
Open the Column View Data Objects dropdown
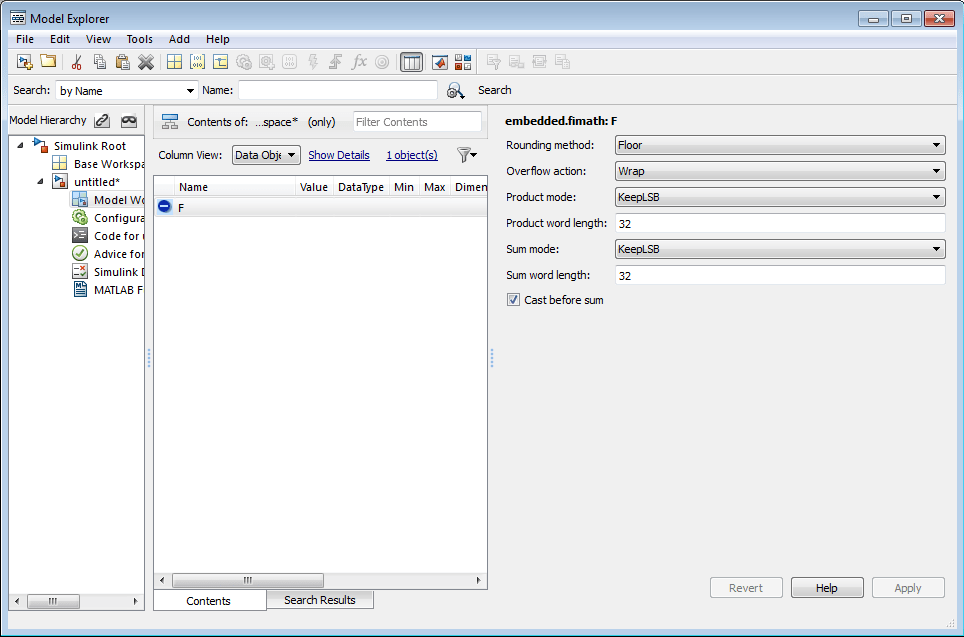pos(266,155)
